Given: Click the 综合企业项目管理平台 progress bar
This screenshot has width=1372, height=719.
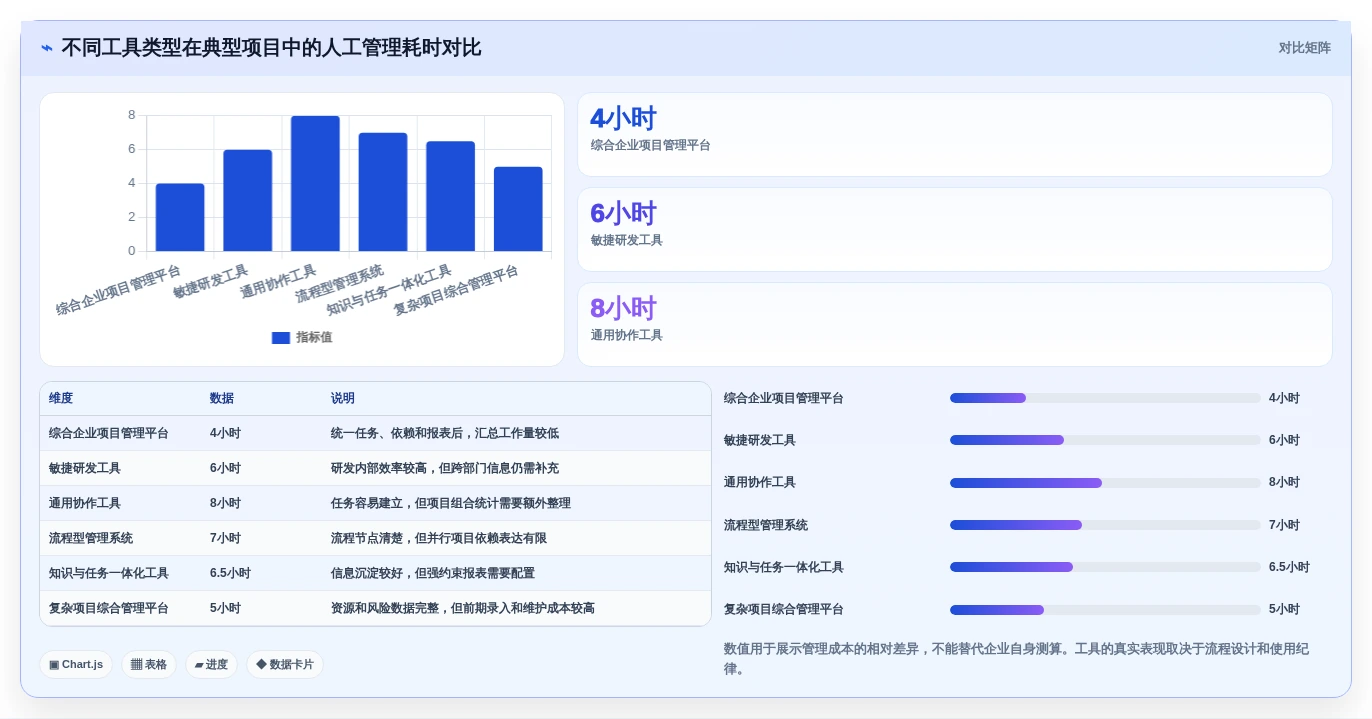Looking at the screenshot, I should 1105,398.
